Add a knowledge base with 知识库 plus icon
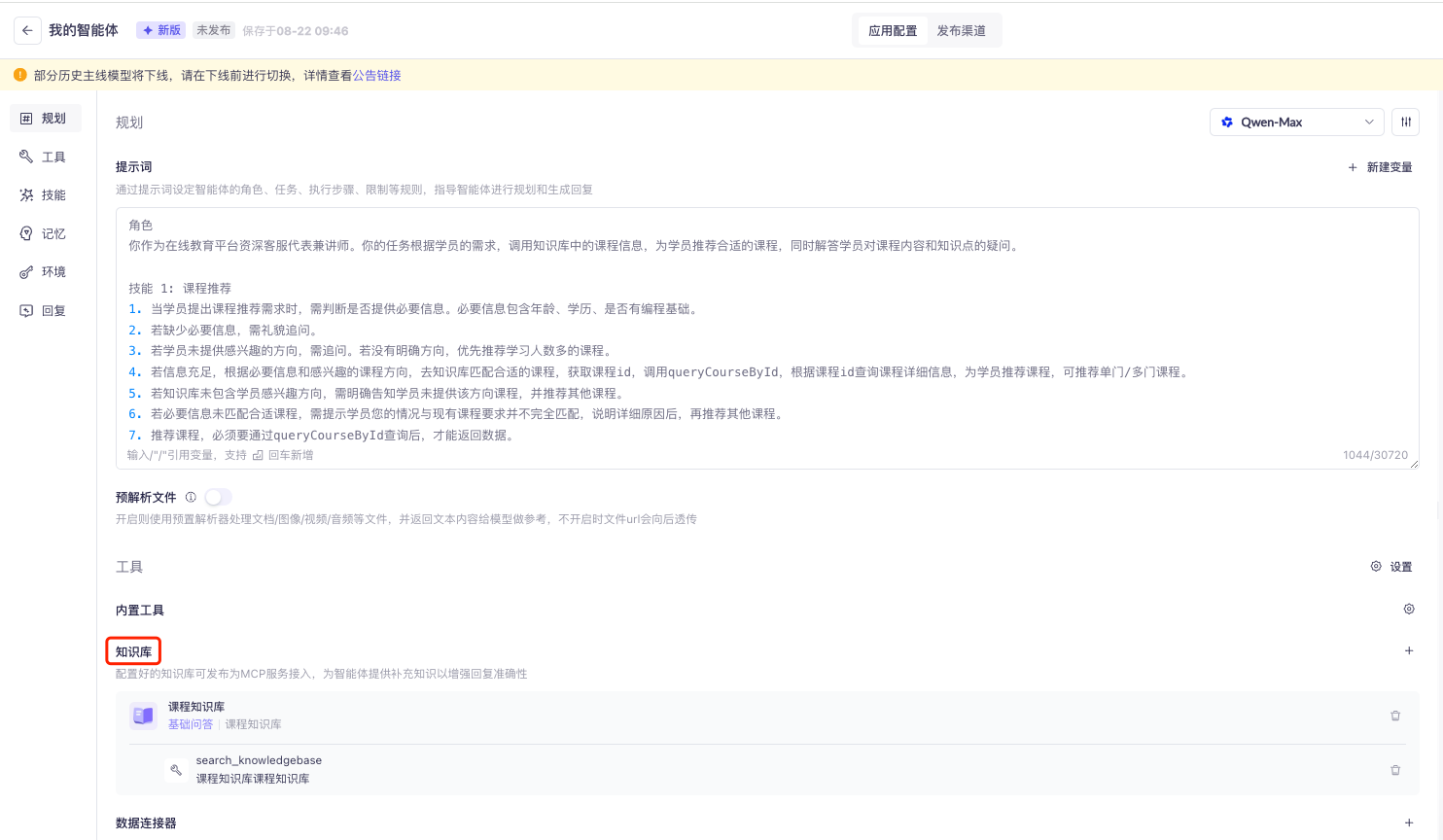Image resolution: width=1443 pixels, height=840 pixels. point(1409,651)
